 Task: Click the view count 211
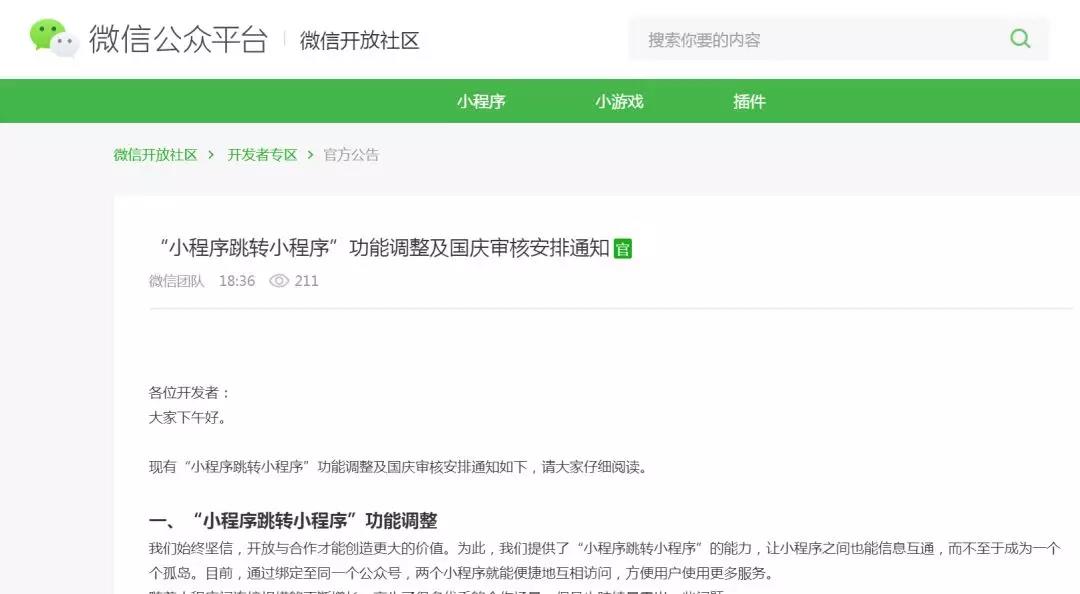coord(307,280)
